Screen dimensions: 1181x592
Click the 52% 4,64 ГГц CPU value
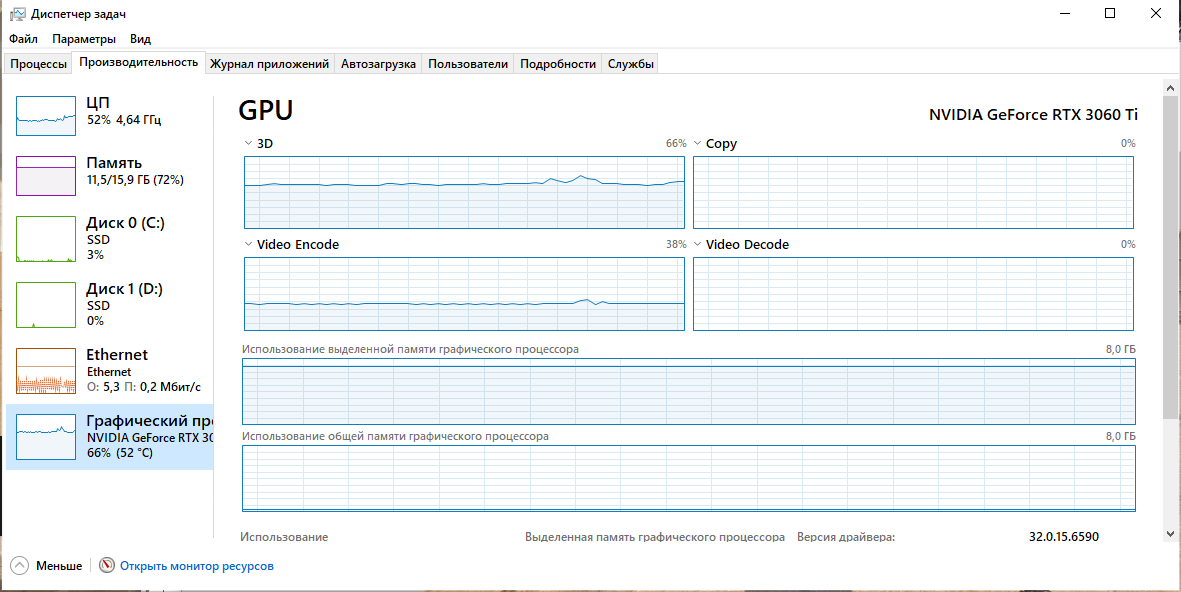[x=124, y=120]
